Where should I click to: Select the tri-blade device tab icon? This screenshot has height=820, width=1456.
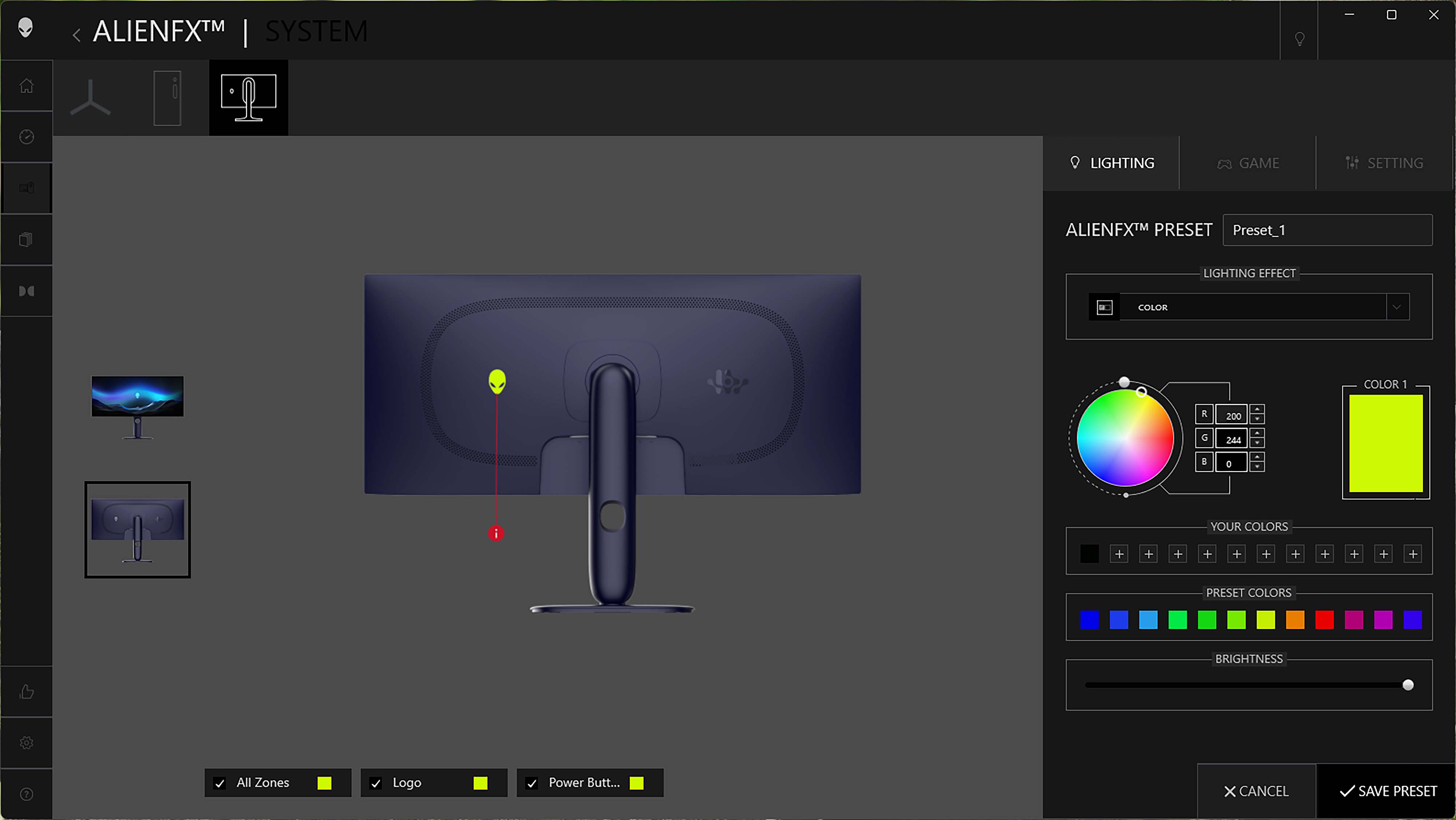[90, 98]
